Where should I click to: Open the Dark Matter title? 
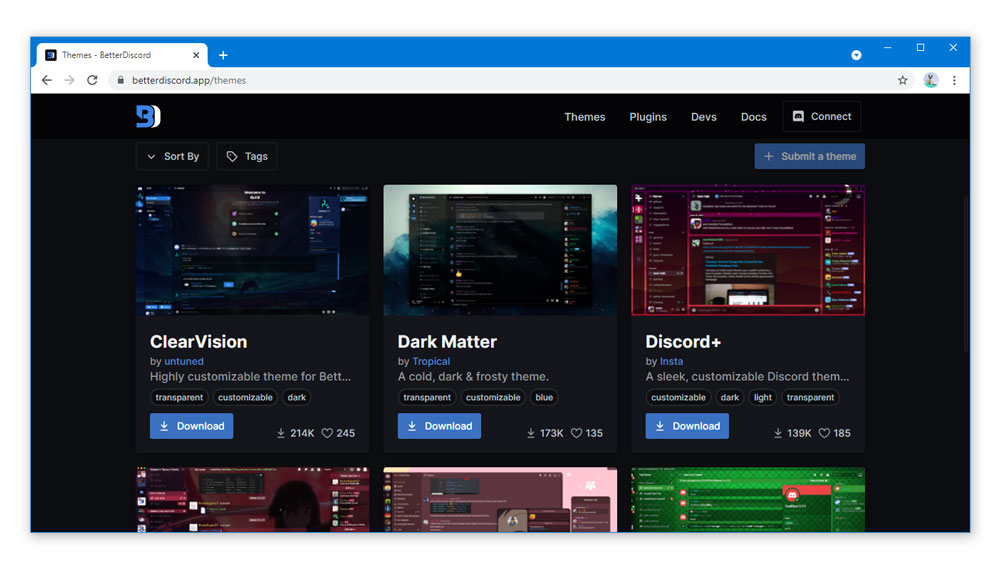pos(447,342)
